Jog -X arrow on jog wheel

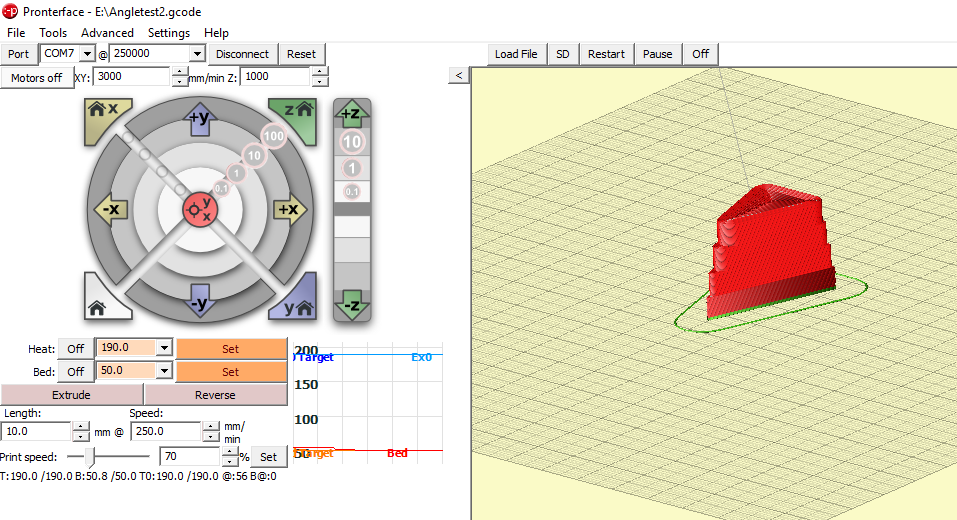(x=110, y=210)
